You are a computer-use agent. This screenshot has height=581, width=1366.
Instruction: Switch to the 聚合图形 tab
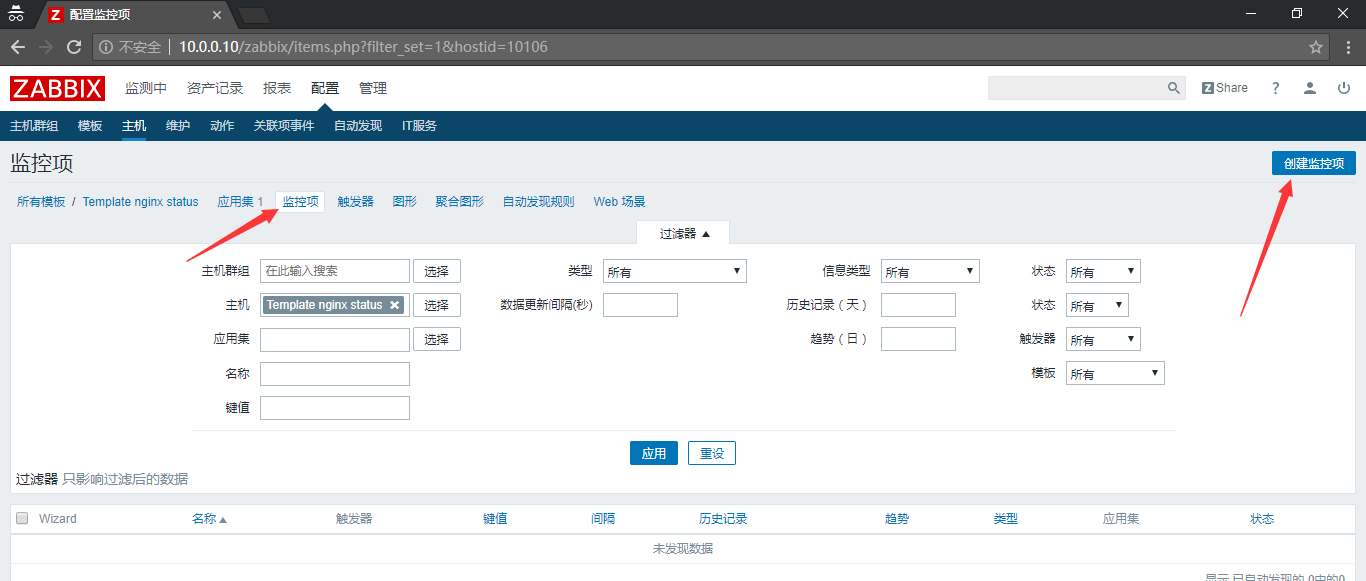[460, 201]
